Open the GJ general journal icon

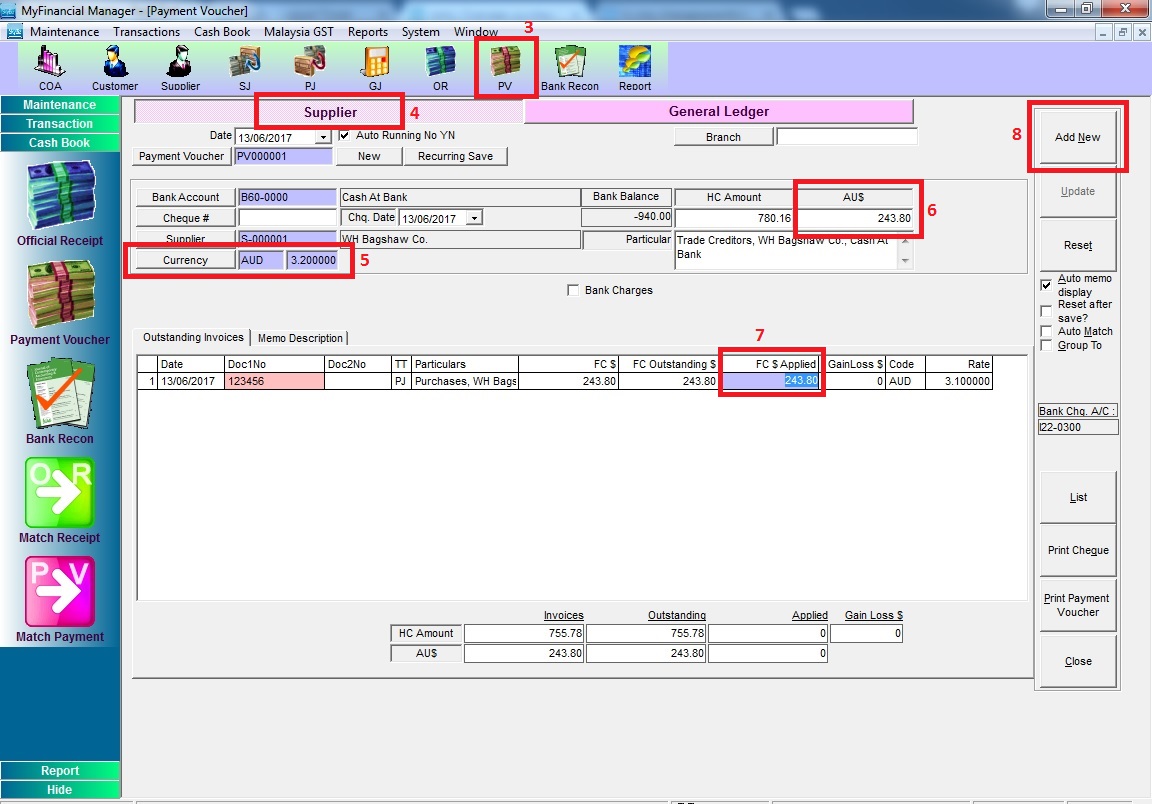coord(375,66)
